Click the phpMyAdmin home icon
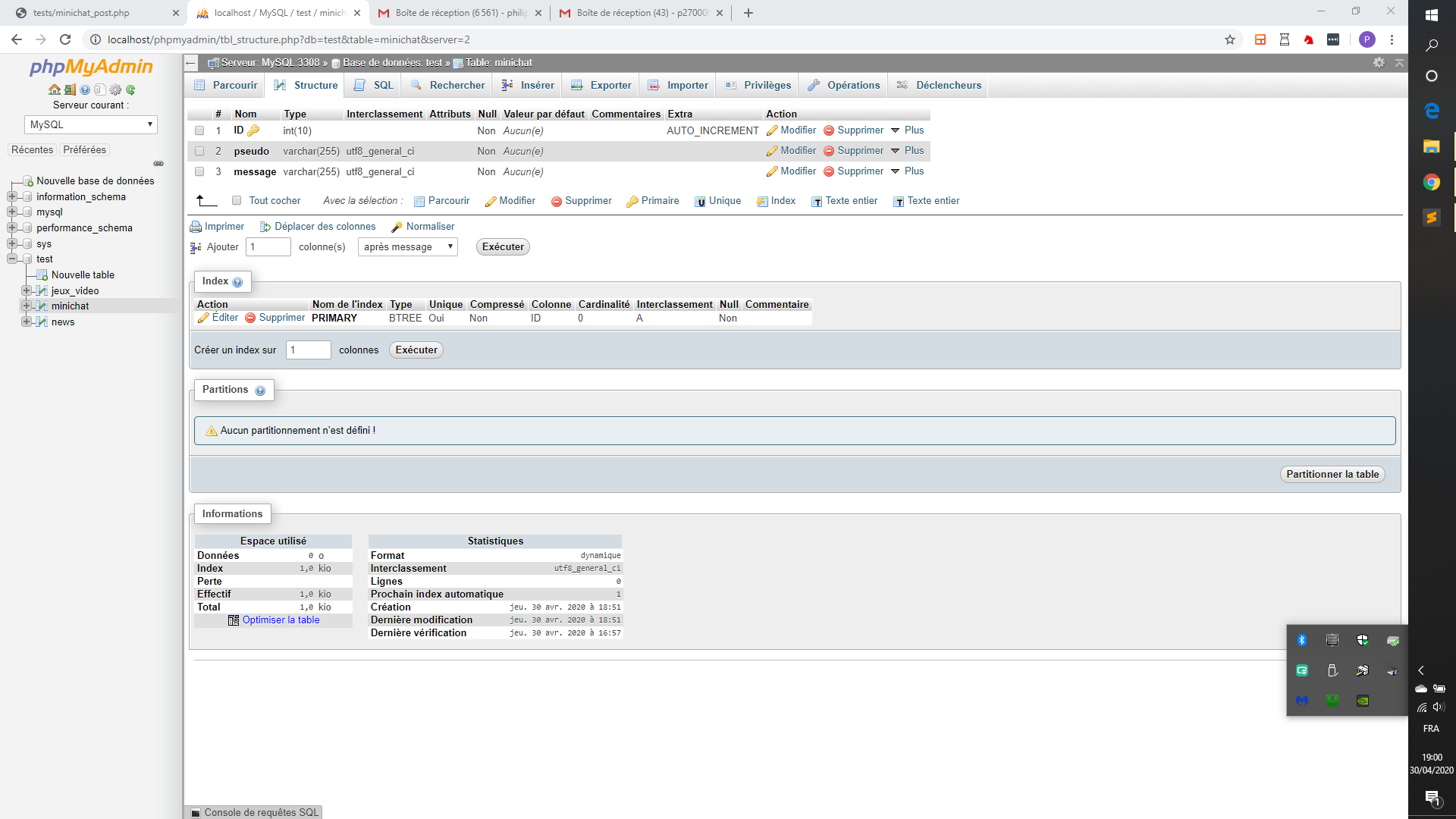 pos(55,89)
